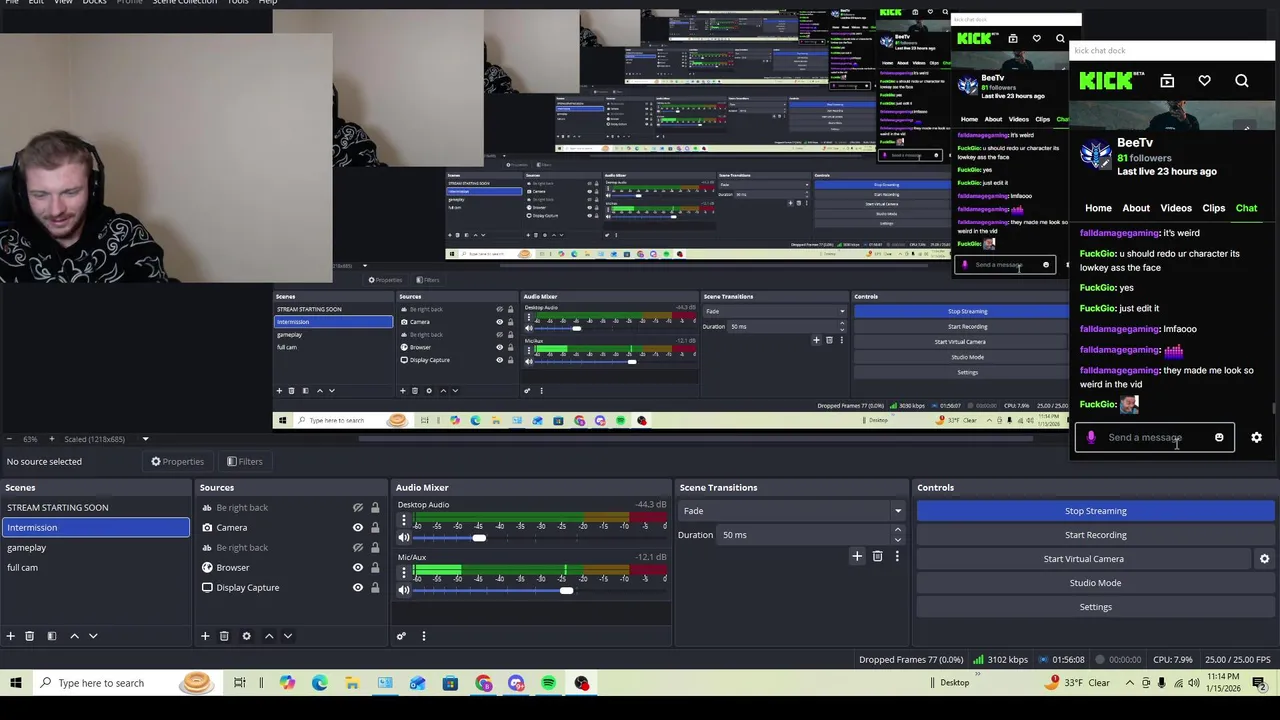
Task: Add a new scene with plus icon
Action: pos(10,636)
